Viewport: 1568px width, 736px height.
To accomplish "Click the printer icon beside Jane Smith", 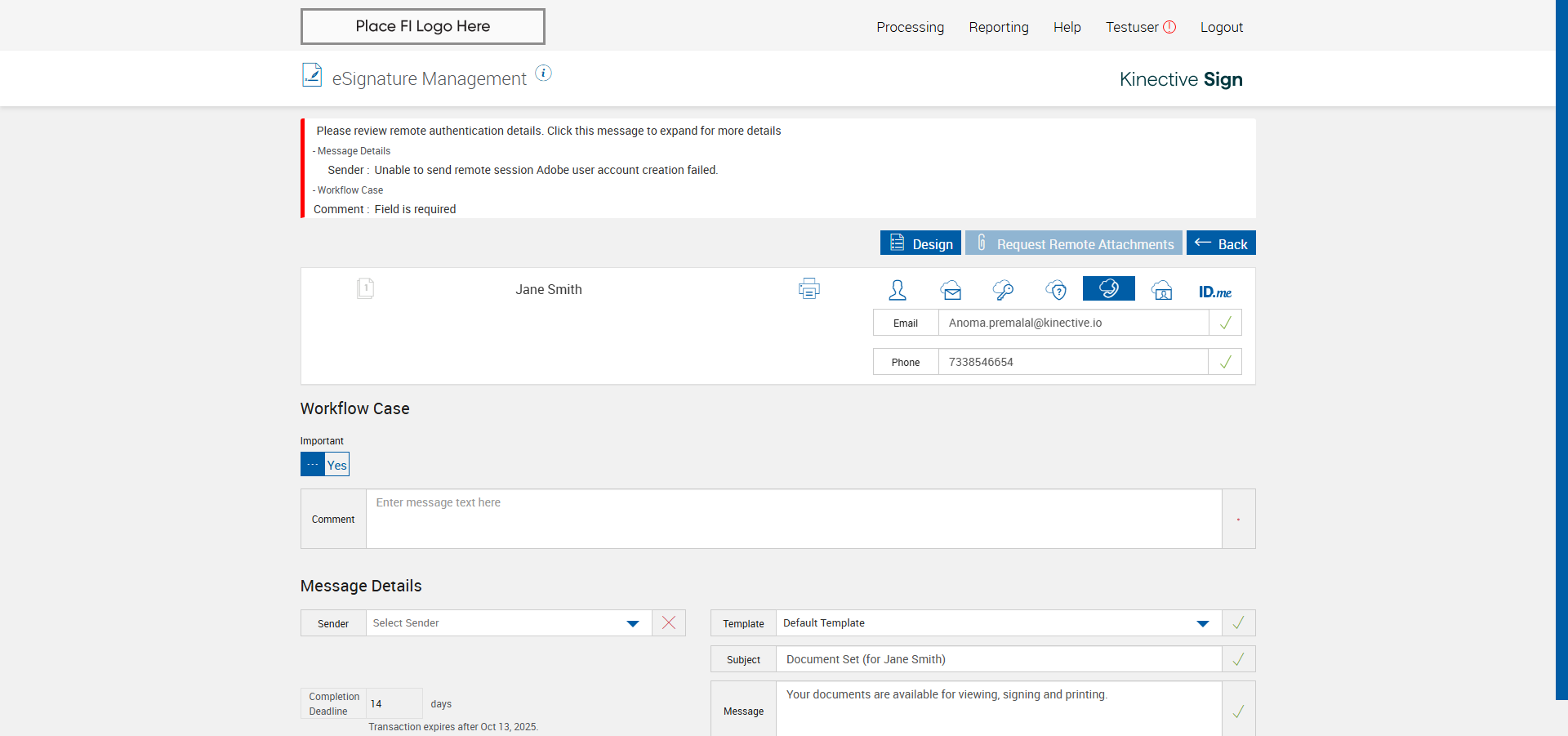I will point(808,289).
